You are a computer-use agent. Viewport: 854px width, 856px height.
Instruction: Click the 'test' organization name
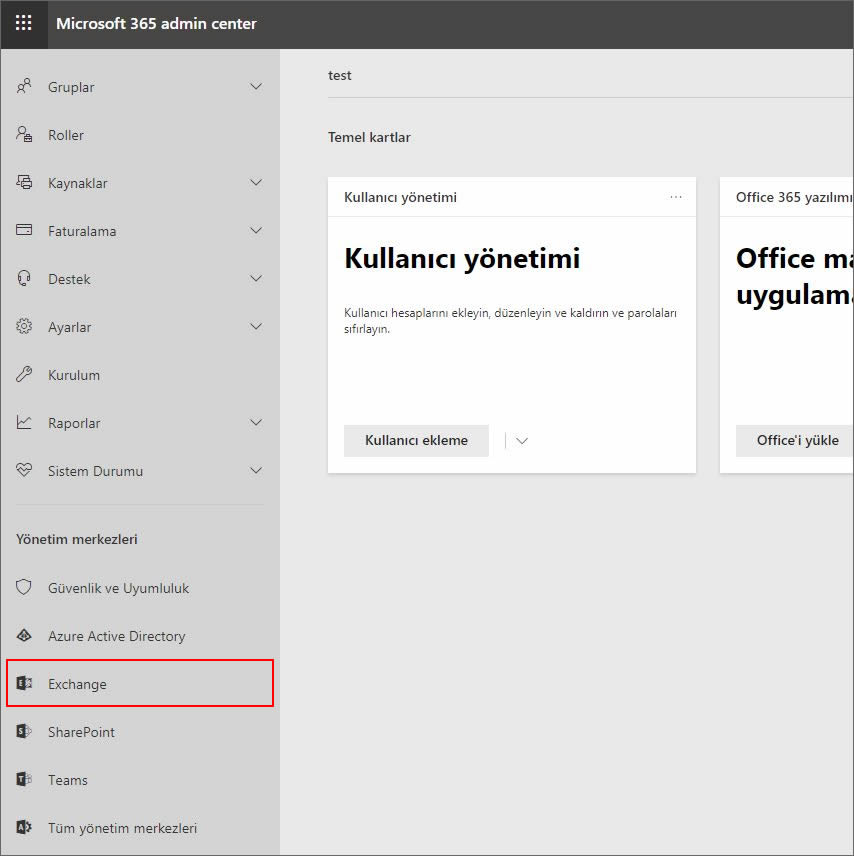coord(340,75)
